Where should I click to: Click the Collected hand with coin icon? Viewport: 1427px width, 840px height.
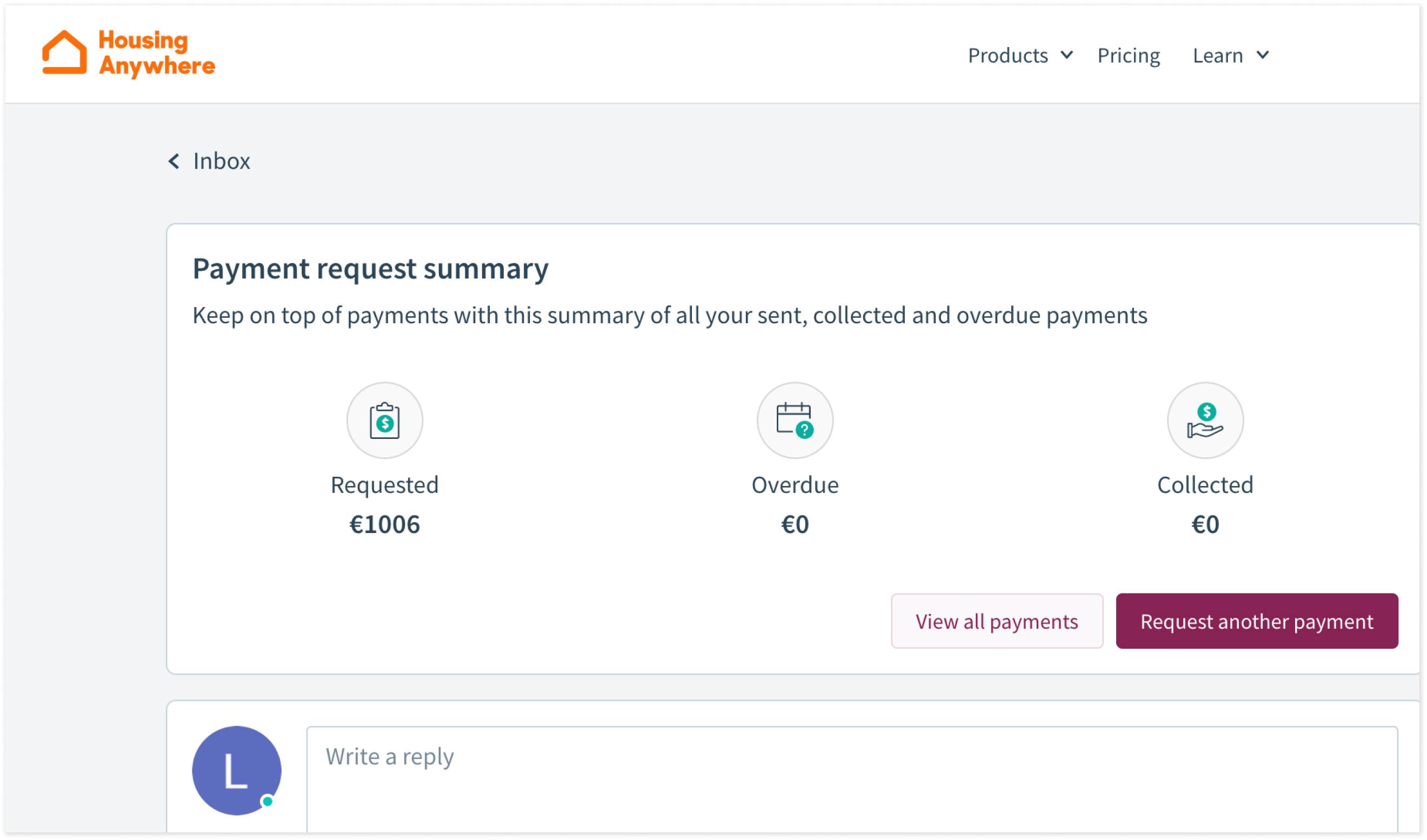click(1205, 421)
